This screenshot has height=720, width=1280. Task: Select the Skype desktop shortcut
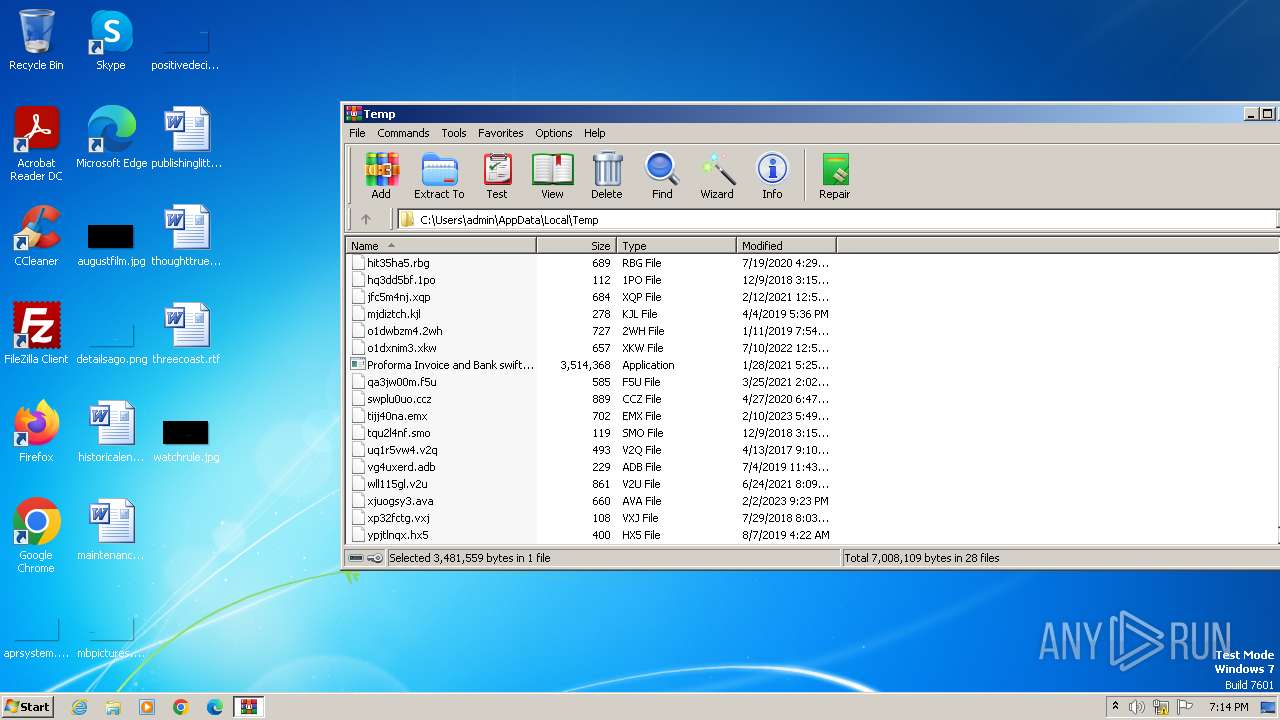click(111, 40)
